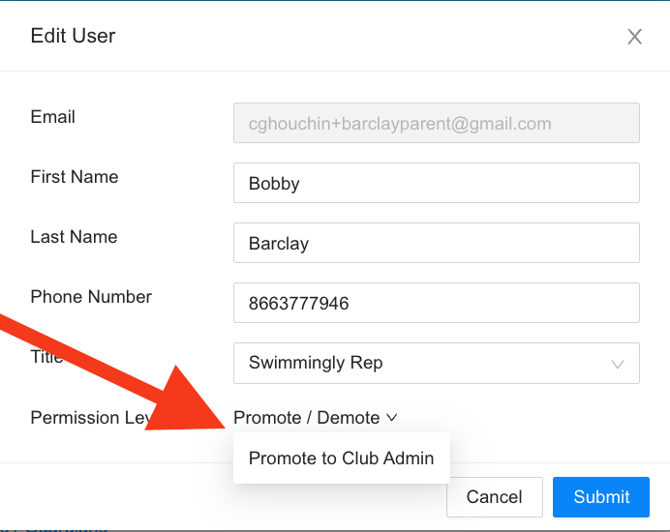This screenshot has width=670, height=532.
Task: Click the Email field label
Action: pyautogui.click(x=53, y=117)
